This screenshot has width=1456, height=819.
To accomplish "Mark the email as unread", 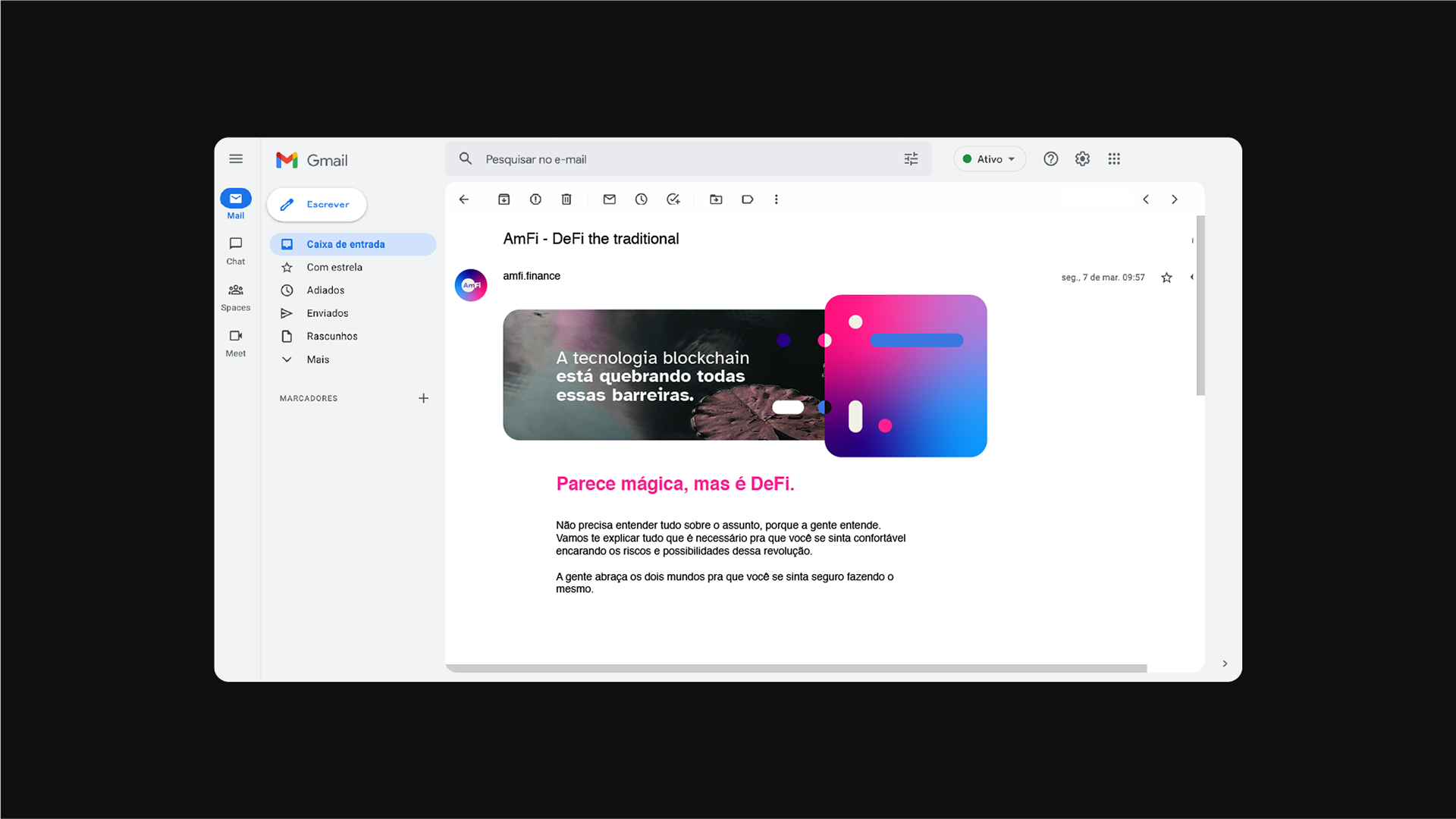I will [610, 199].
